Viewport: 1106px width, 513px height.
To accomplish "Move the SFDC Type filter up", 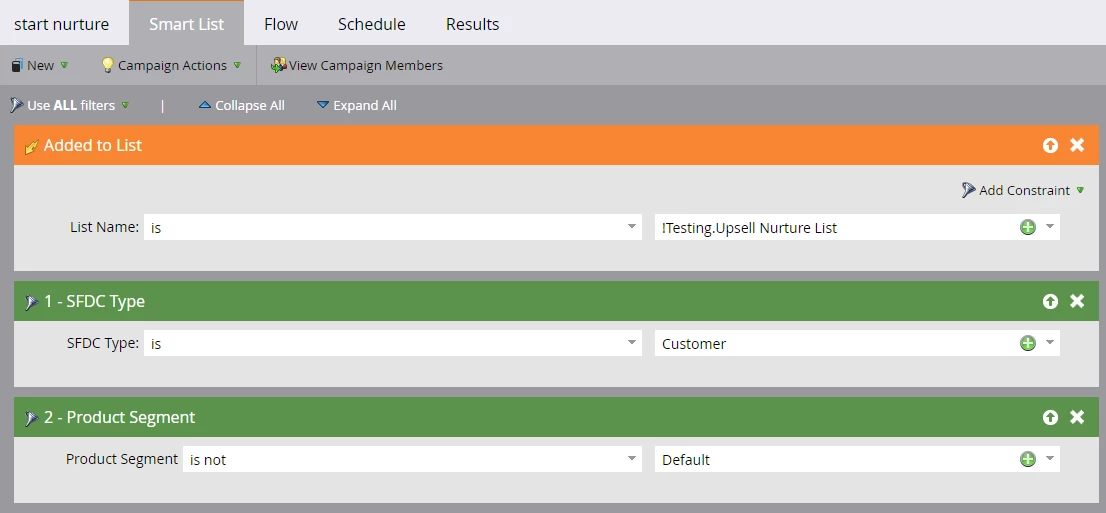I will pyautogui.click(x=1050, y=301).
